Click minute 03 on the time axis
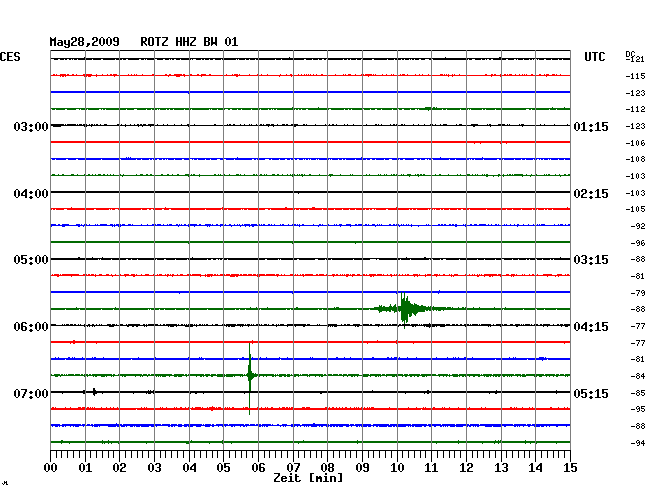Screen dimensions: 650x494 pyautogui.click(x=154, y=467)
